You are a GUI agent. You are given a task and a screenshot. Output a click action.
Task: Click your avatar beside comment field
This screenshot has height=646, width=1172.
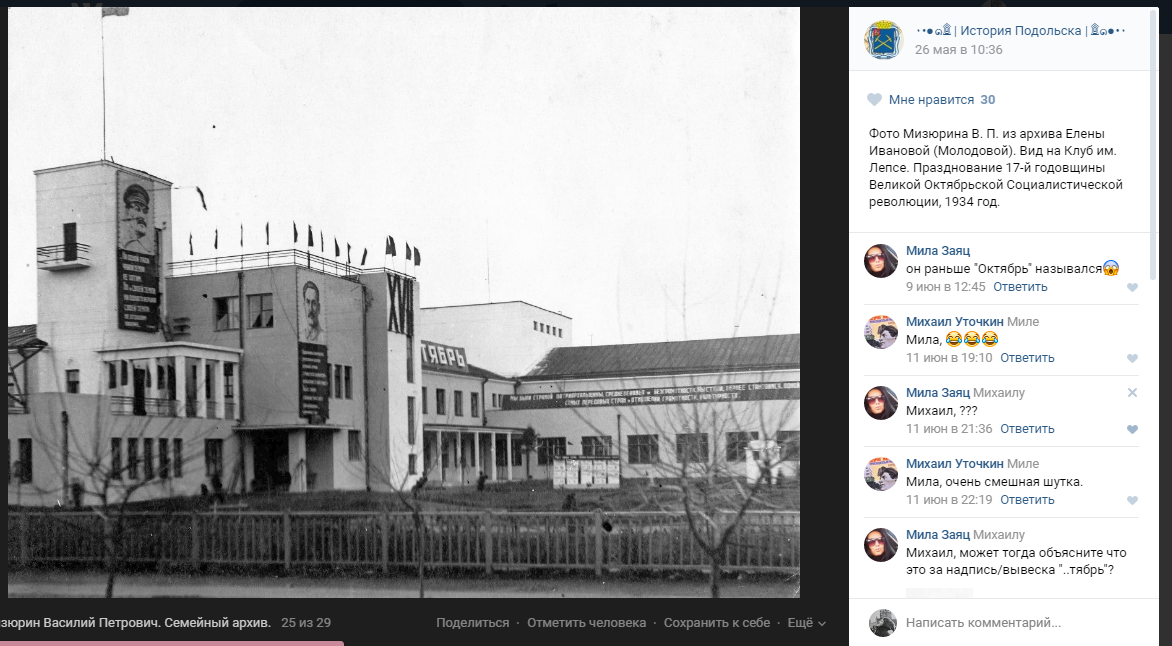[x=883, y=623]
